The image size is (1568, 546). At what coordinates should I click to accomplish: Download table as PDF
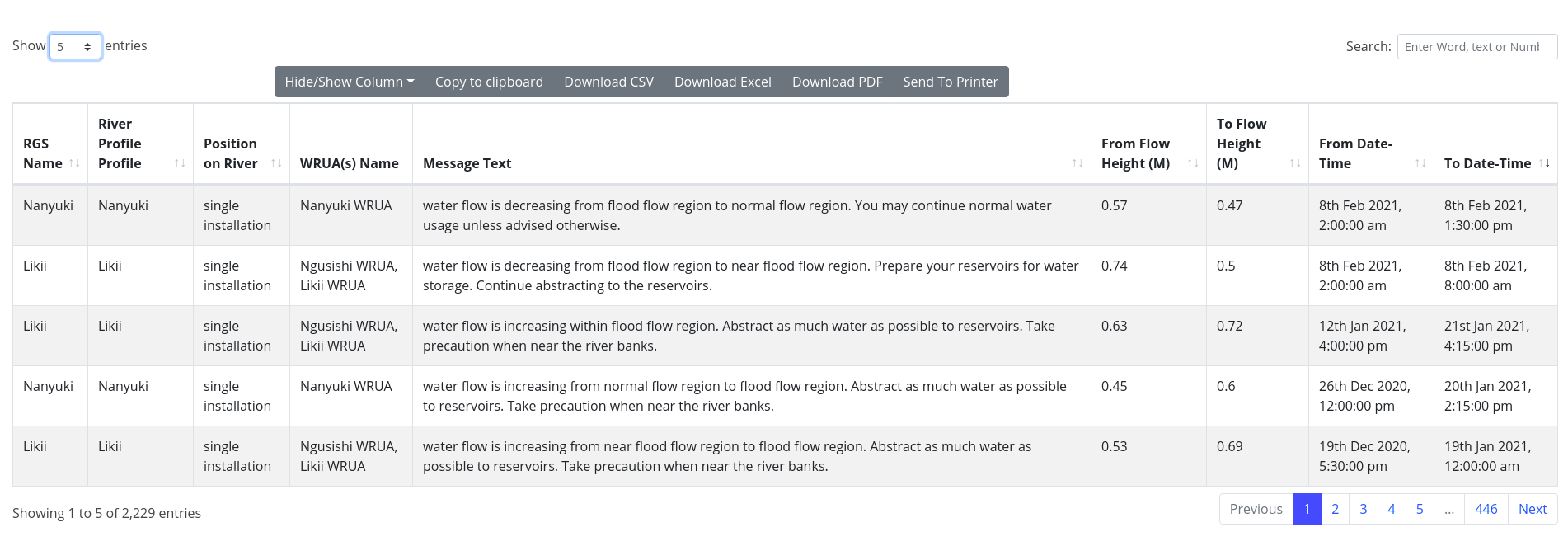click(x=837, y=82)
